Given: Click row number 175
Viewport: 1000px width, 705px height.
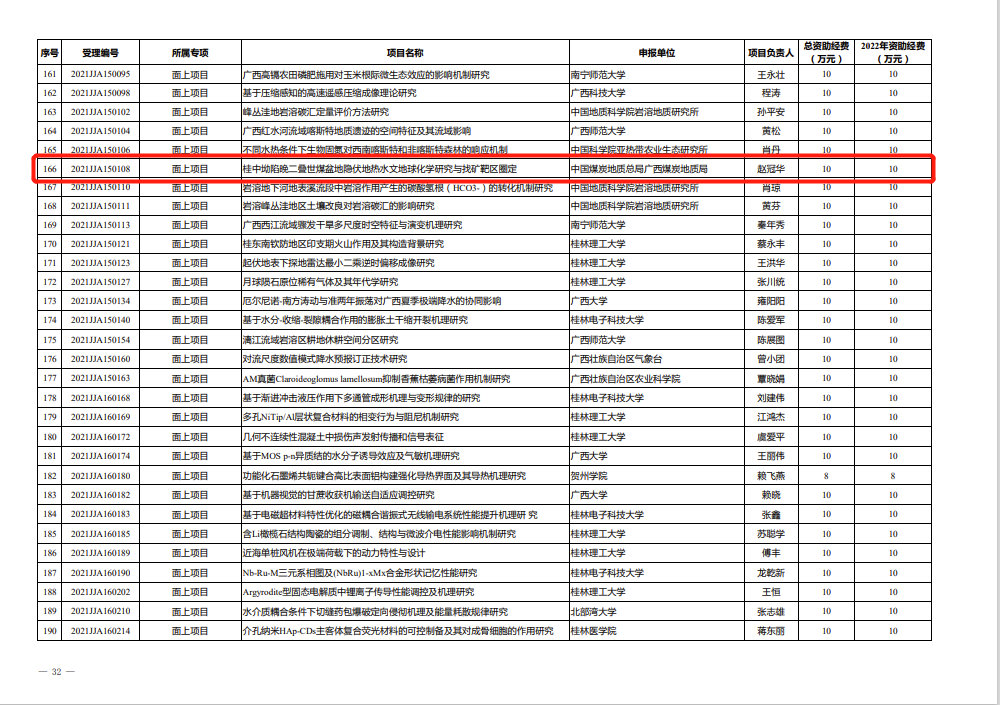Looking at the screenshot, I should (50, 340).
